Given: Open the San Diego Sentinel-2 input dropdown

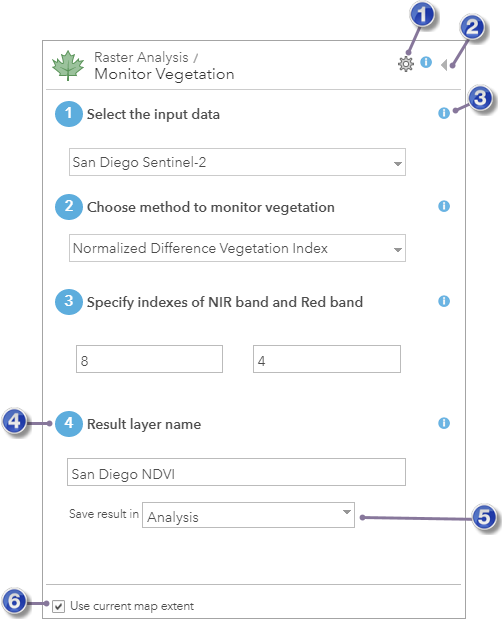Looking at the screenshot, I should pyautogui.click(x=237, y=162).
